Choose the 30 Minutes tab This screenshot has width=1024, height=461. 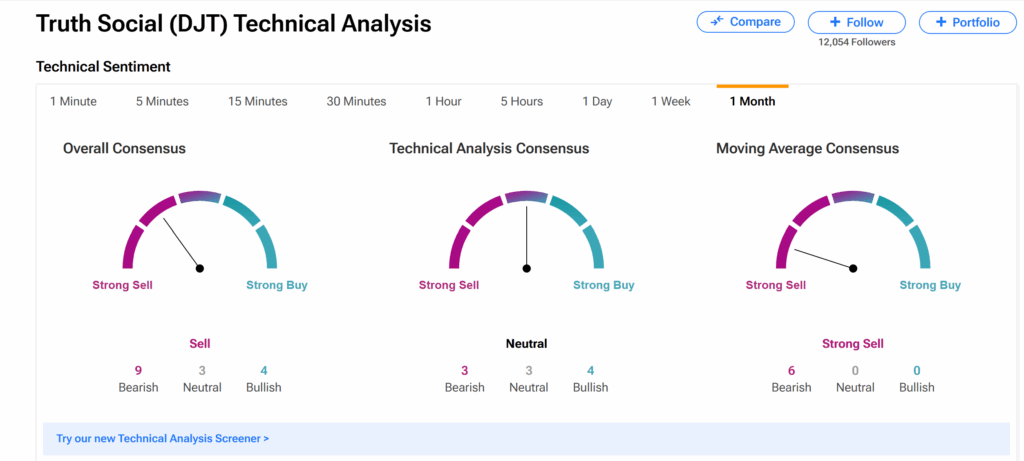click(356, 101)
